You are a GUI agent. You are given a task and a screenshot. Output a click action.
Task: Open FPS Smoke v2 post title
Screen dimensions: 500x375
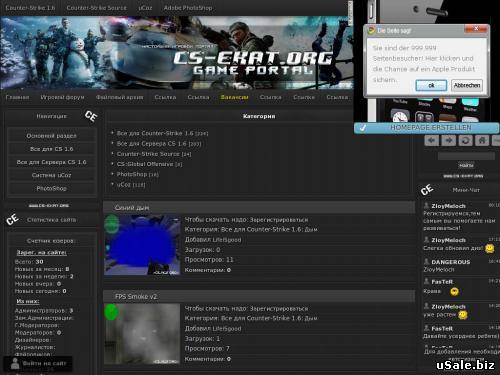136,297
